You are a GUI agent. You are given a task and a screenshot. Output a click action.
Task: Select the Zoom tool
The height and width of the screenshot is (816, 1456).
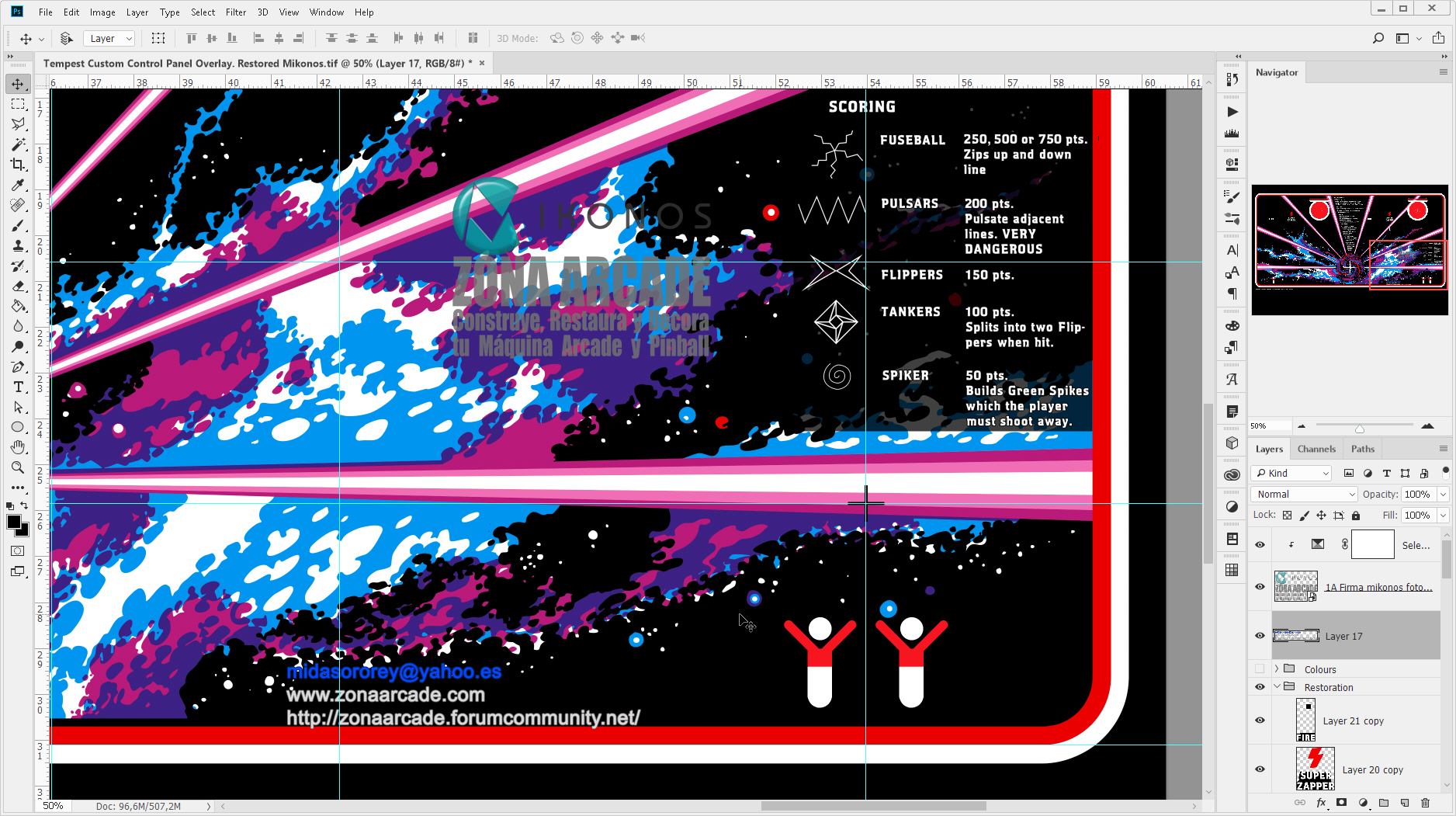pos(18,467)
